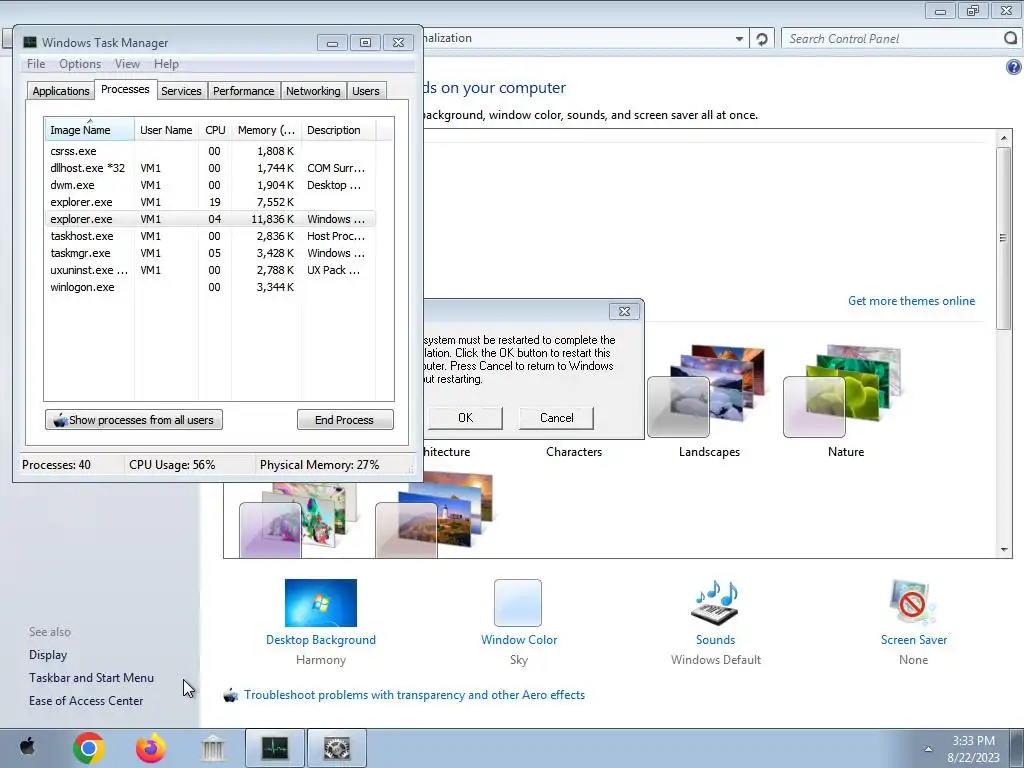Open Get more themes online link

tap(911, 301)
